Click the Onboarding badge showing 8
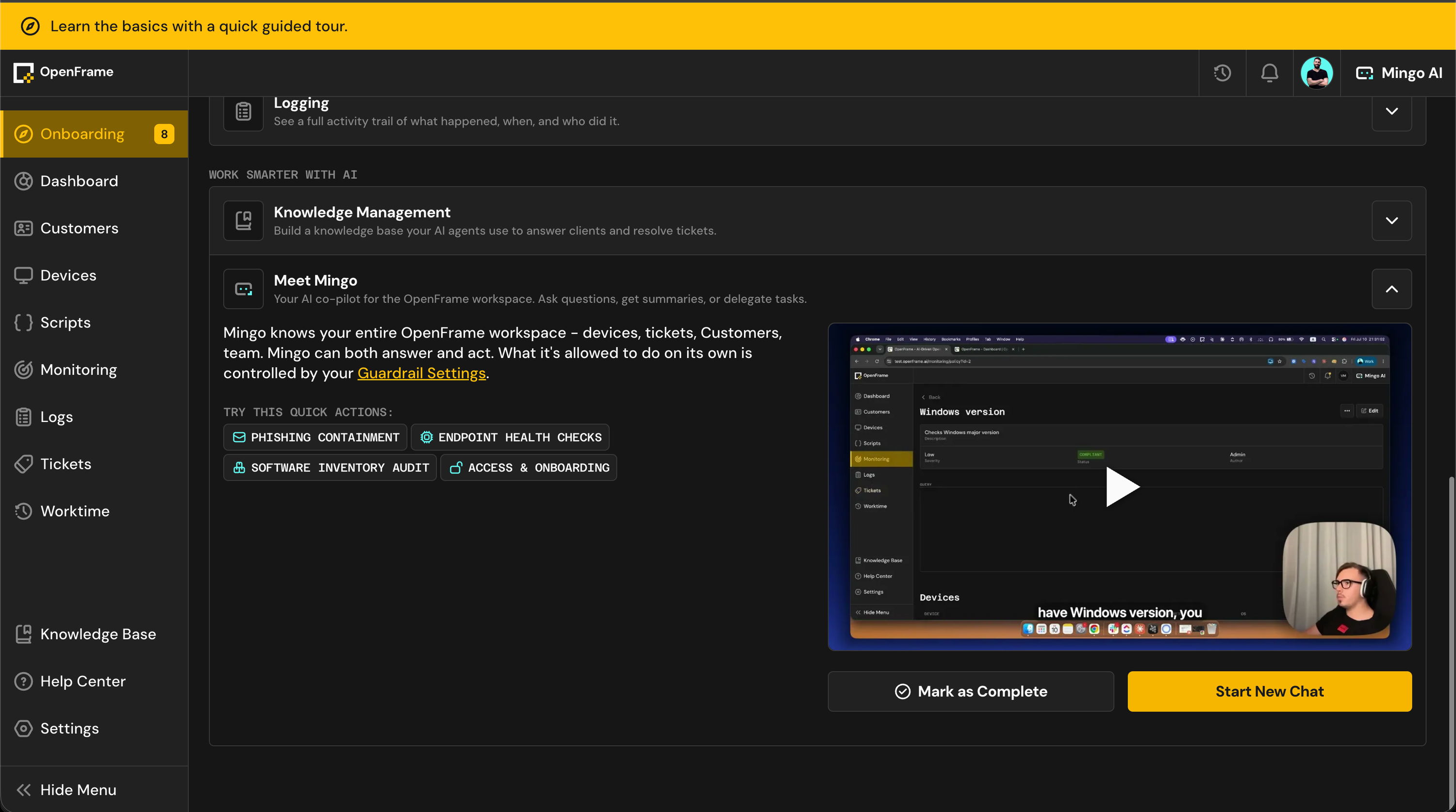Image resolution: width=1456 pixels, height=812 pixels. (x=164, y=134)
